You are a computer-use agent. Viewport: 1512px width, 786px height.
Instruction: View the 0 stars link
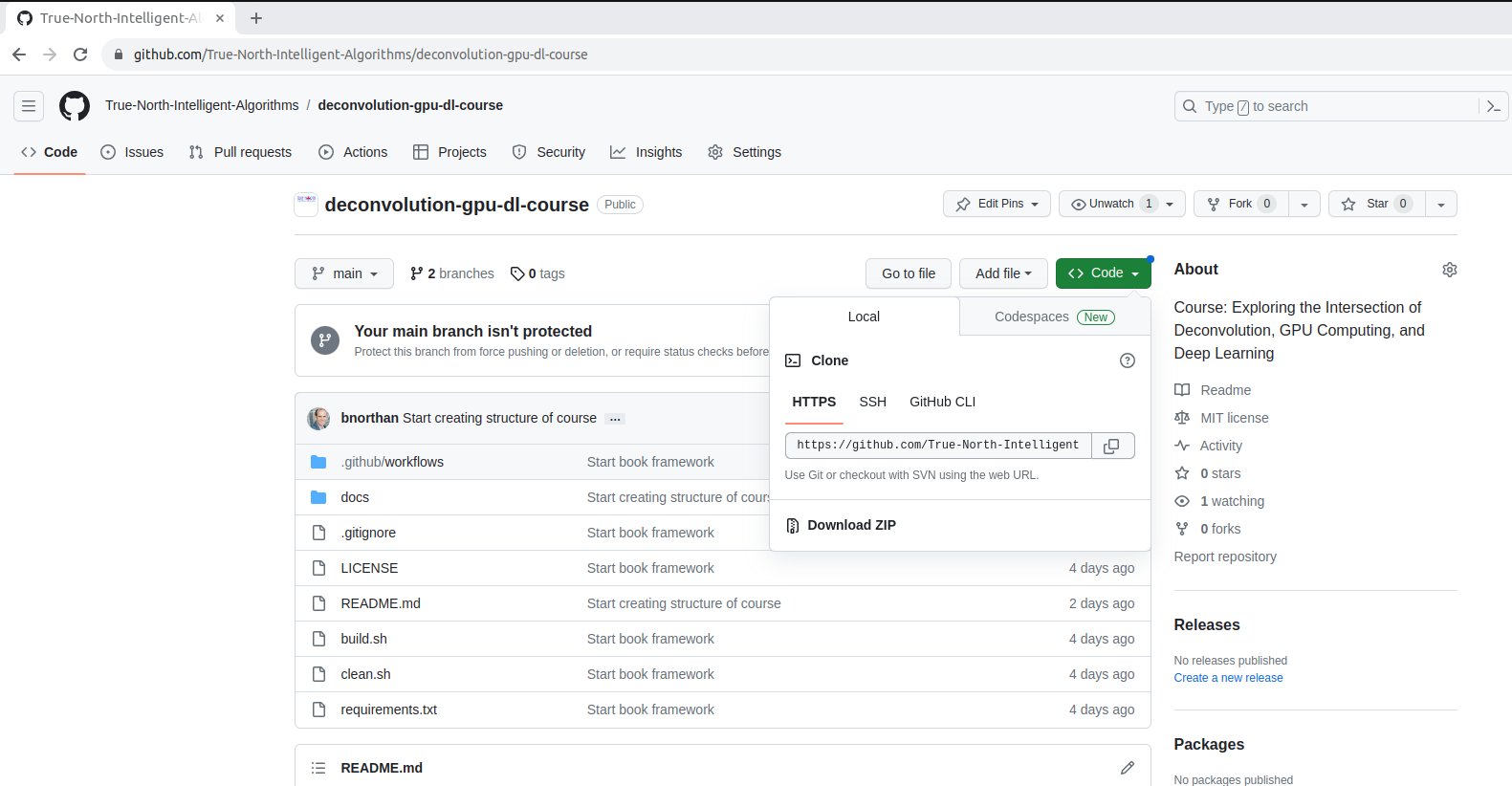pyautogui.click(x=1208, y=473)
